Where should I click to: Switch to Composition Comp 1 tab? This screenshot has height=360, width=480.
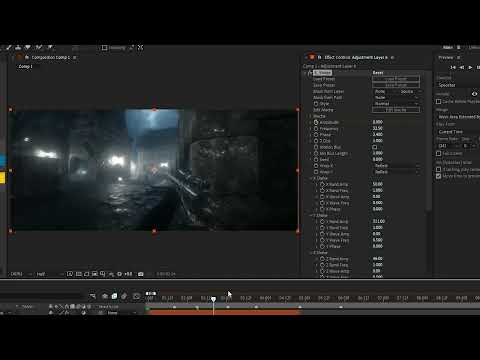point(51,57)
